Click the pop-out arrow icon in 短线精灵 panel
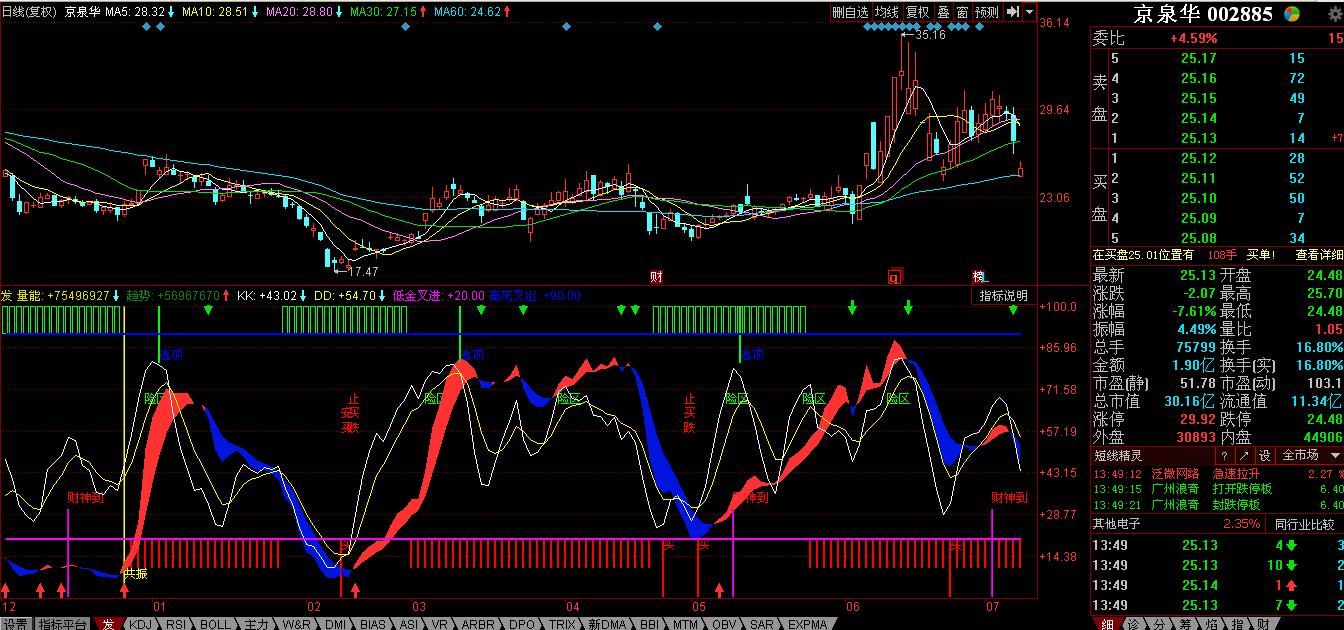Viewport: 1344px width, 630px height. click(1244, 455)
